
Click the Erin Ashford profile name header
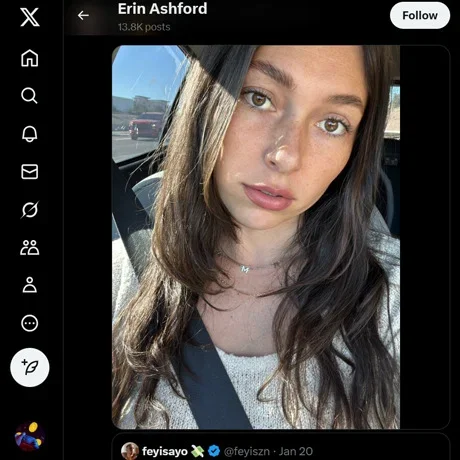pyautogui.click(x=162, y=9)
